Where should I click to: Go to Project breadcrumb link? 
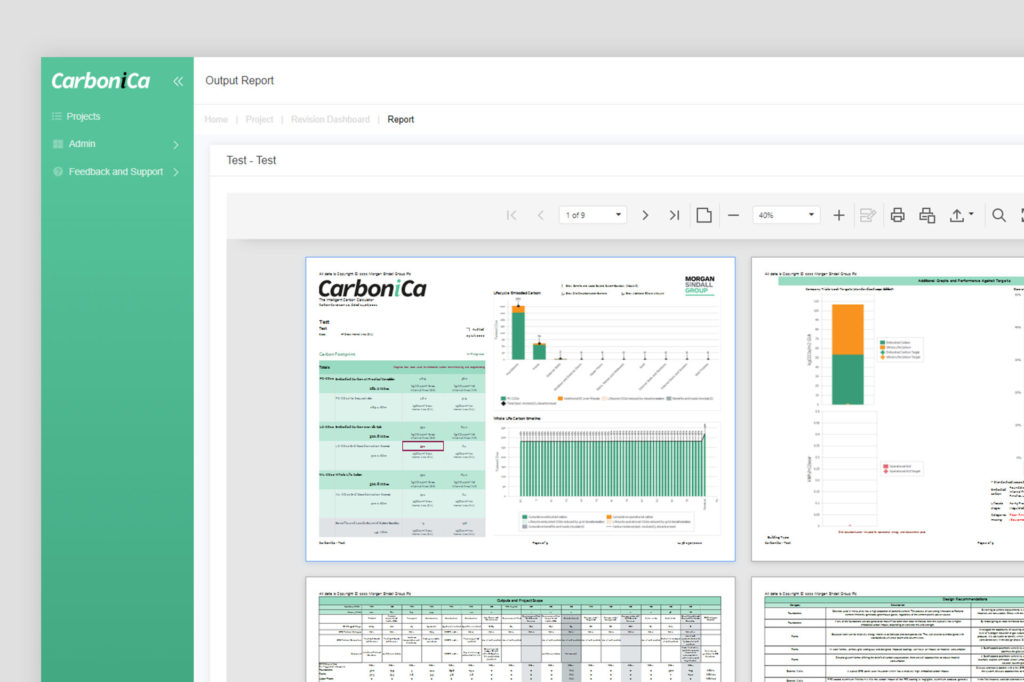tap(259, 120)
